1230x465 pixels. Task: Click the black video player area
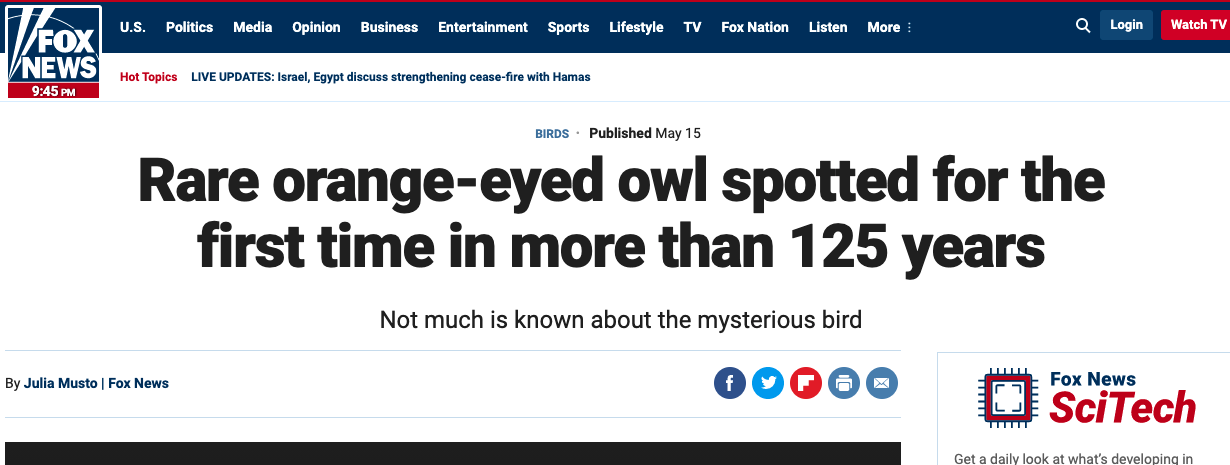(x=453, y=453)
